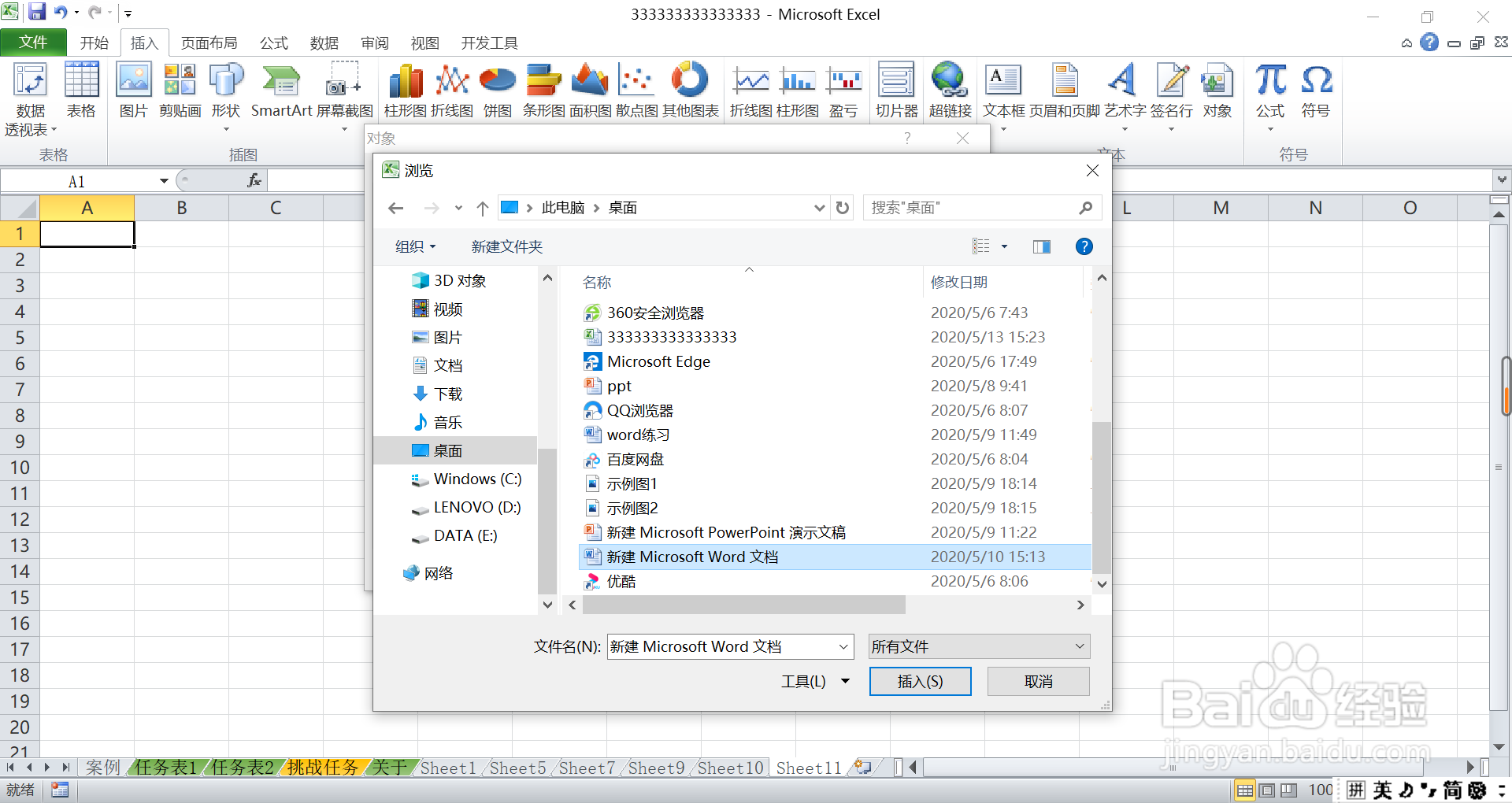Open the Shapes (形状) gallery
1512x803 pixels.
tap(226, 96)
